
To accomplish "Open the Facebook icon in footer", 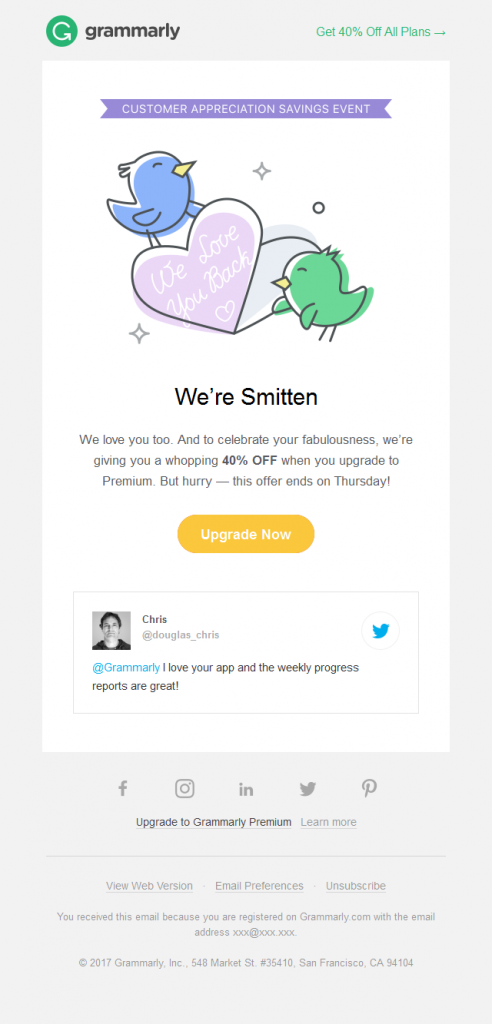I will point(122,788).
